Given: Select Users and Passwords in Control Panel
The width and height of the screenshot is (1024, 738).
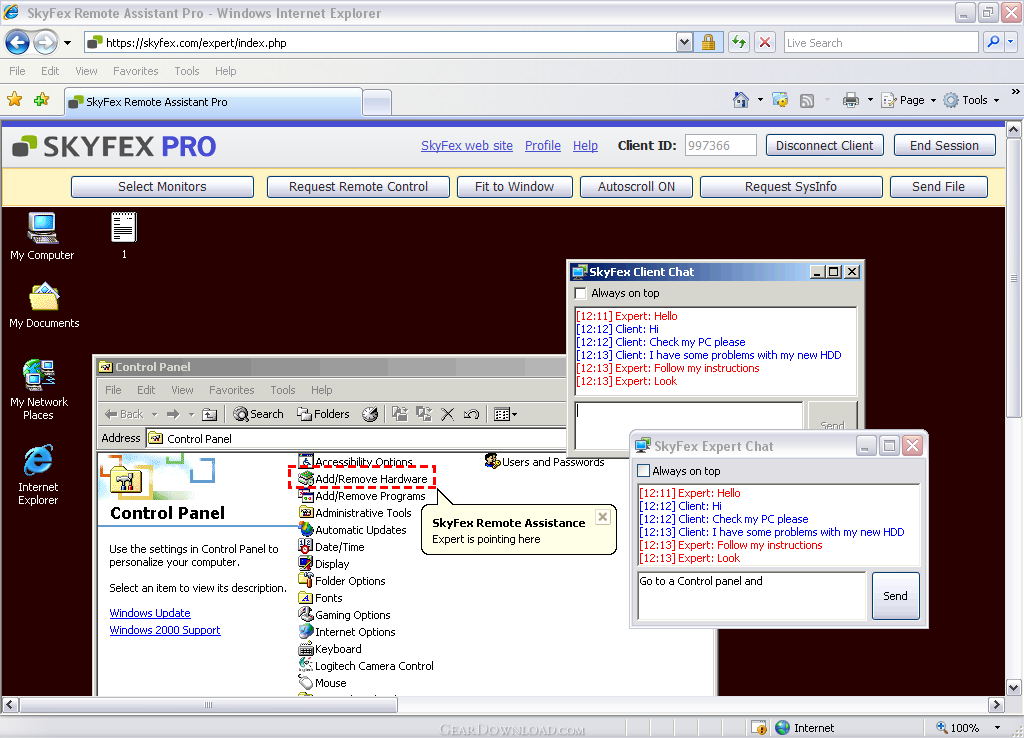Looking at the screenshot, I should (x=545, y=462).
